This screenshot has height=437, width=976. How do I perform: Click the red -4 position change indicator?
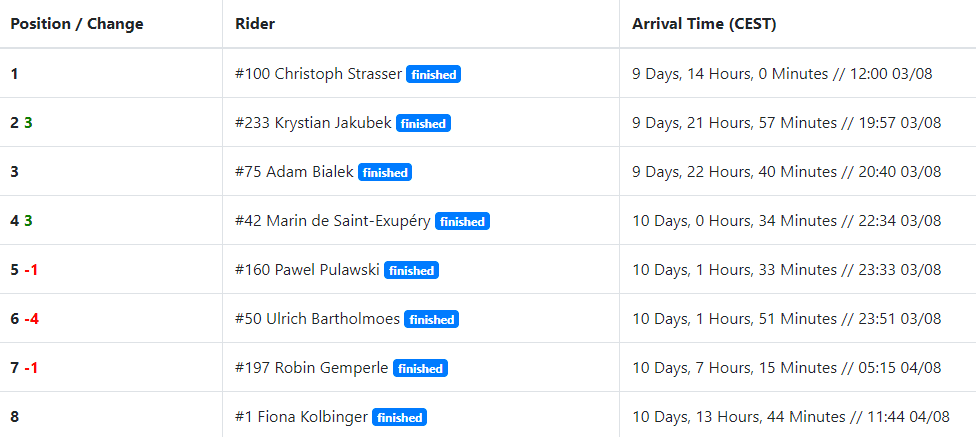coord(32,319)
